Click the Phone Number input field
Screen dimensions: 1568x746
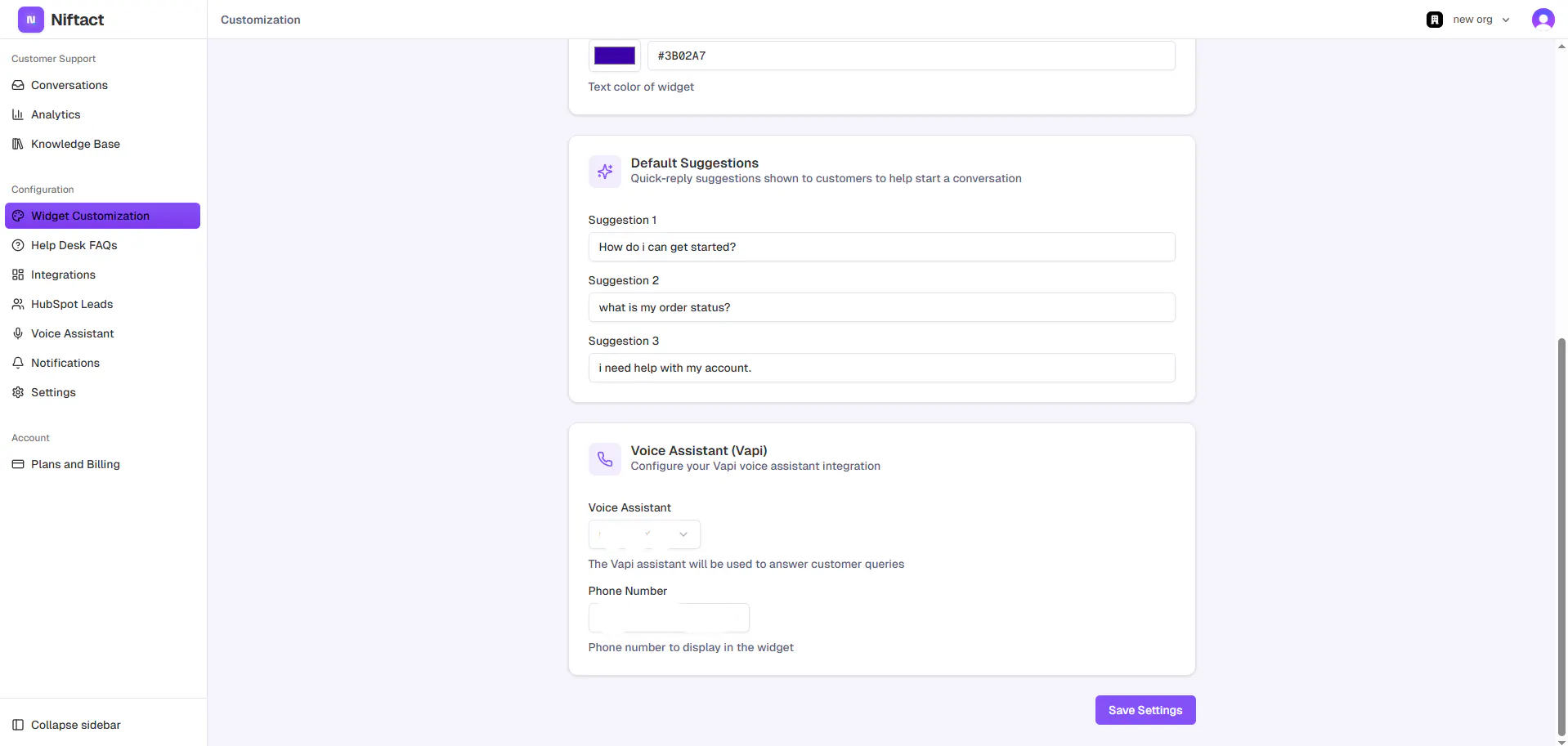(x=669, y=618)
